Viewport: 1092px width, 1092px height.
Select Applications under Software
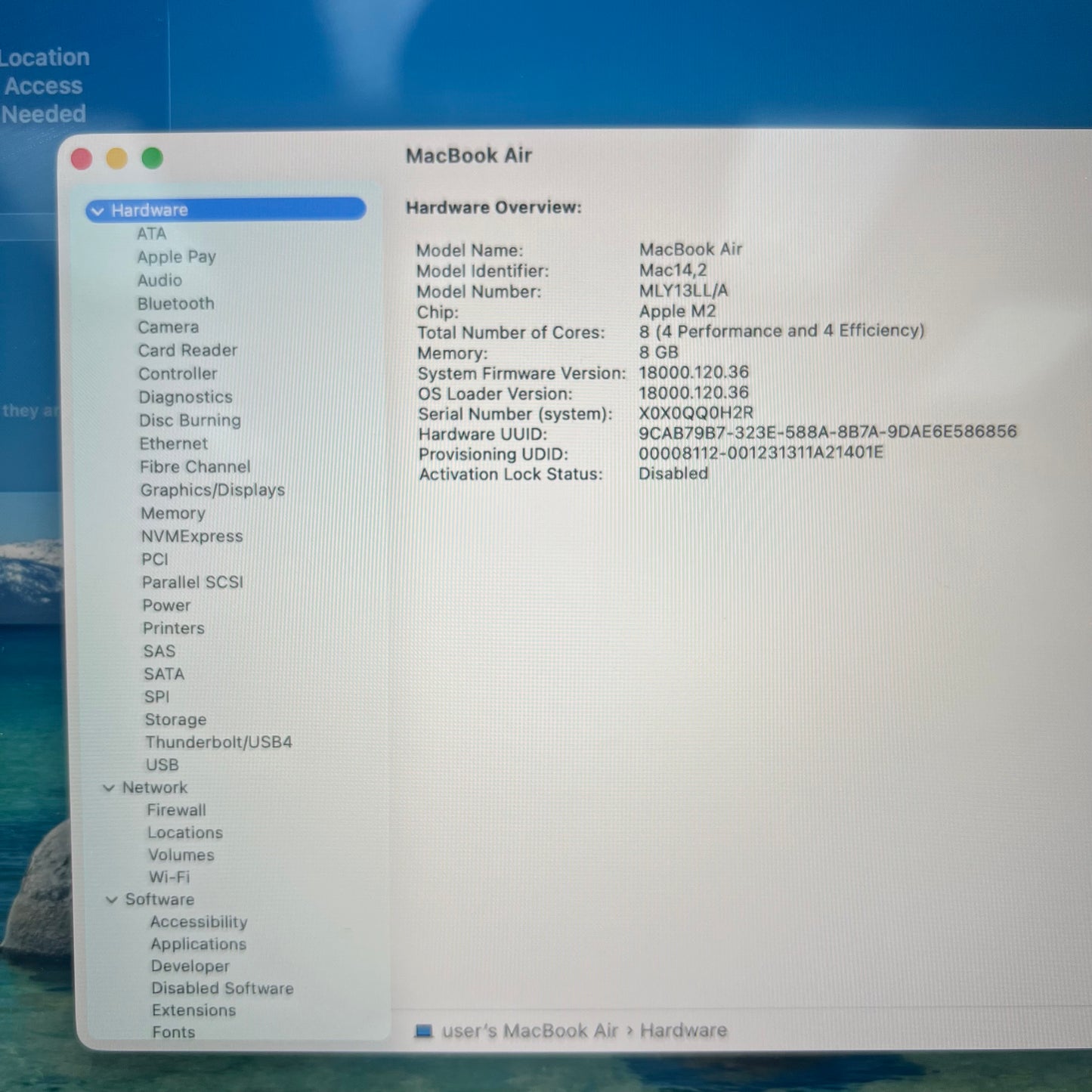pyautogui.click(x=199, y=945)
